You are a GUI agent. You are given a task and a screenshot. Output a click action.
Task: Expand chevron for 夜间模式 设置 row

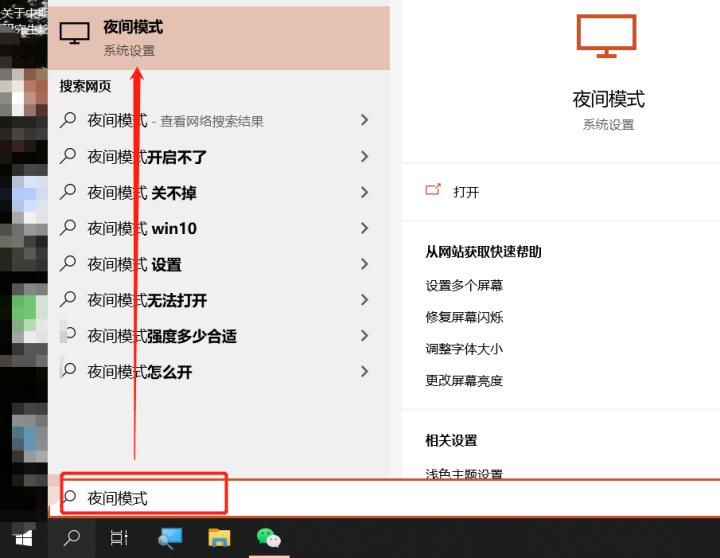point(365,264)
